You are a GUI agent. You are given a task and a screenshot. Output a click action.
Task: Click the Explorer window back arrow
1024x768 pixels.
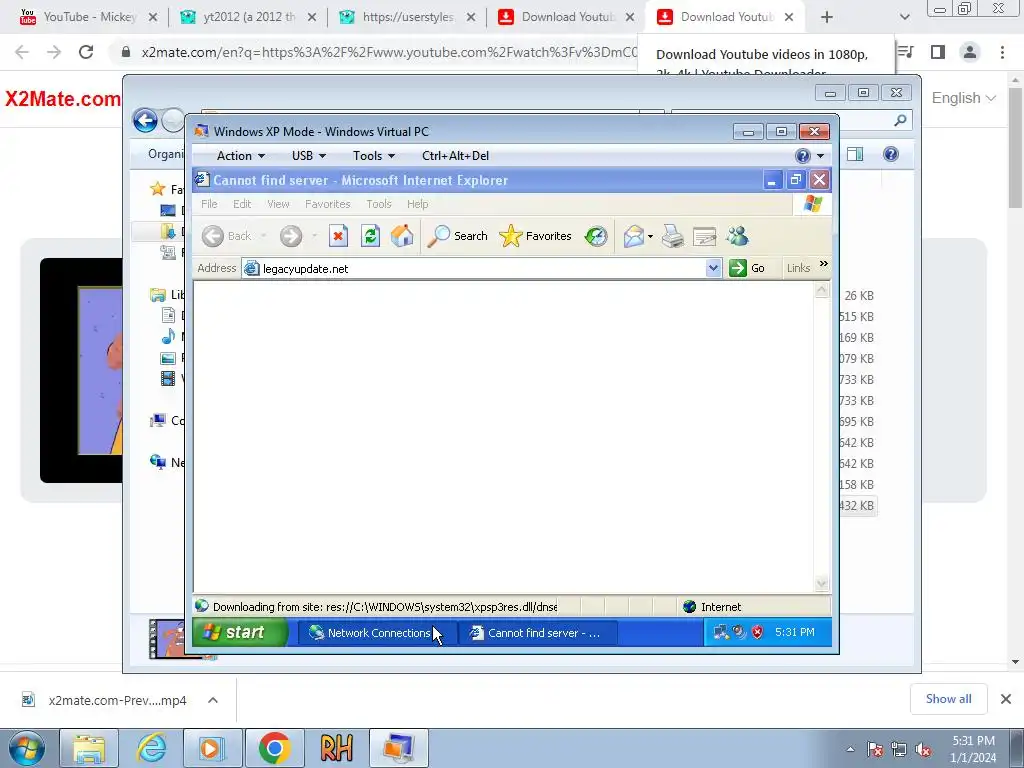coord(145,120)
